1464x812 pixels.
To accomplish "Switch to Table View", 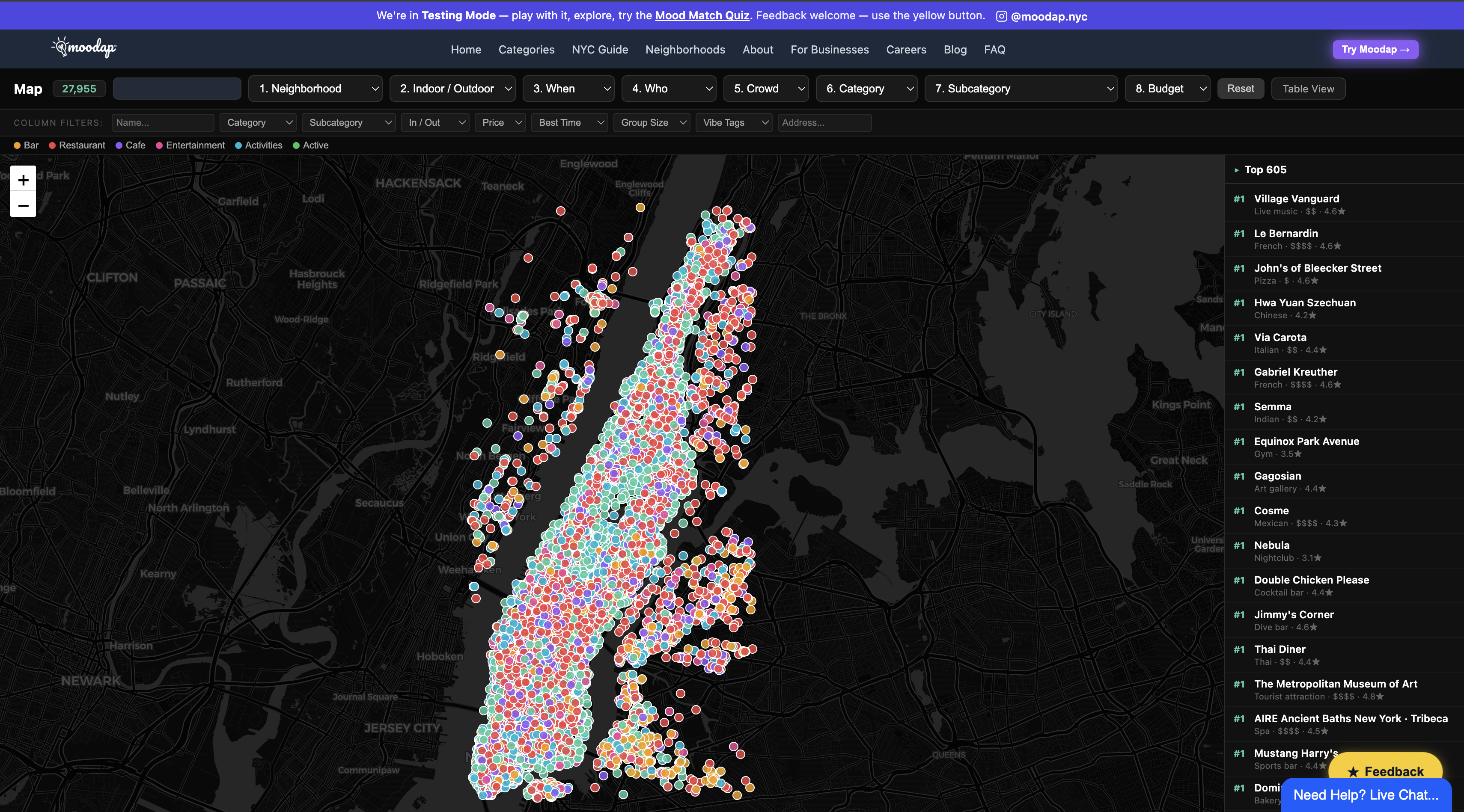I will pos(1308,89).
